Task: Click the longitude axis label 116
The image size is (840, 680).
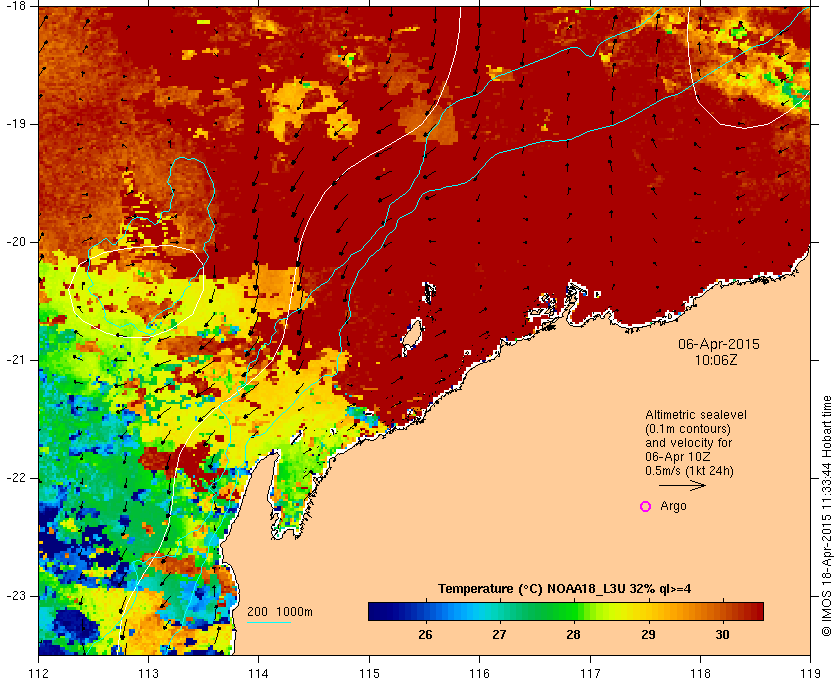Action: tap(479, 673)
